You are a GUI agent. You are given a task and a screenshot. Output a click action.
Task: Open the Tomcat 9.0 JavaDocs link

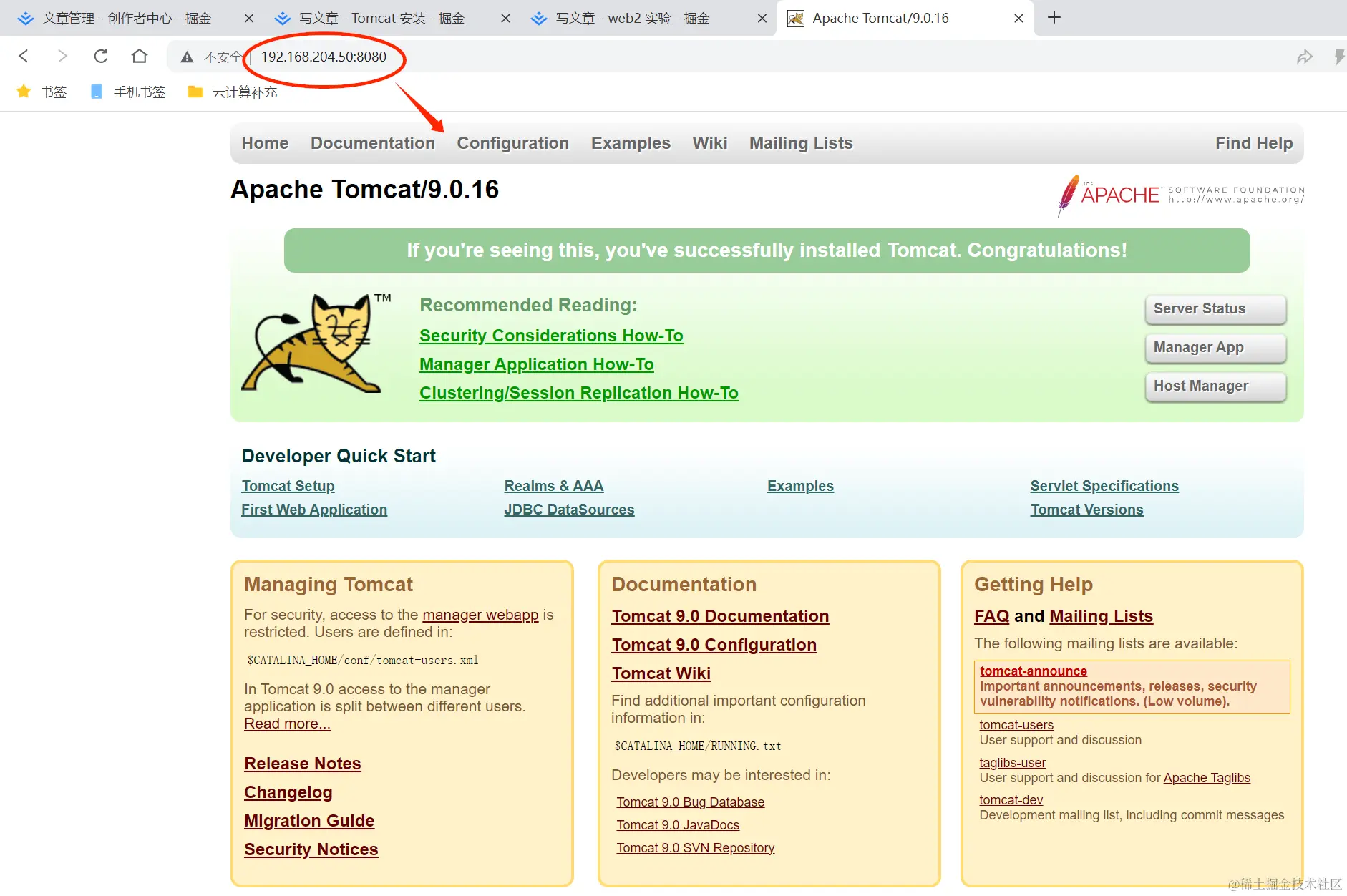point(678,825)
